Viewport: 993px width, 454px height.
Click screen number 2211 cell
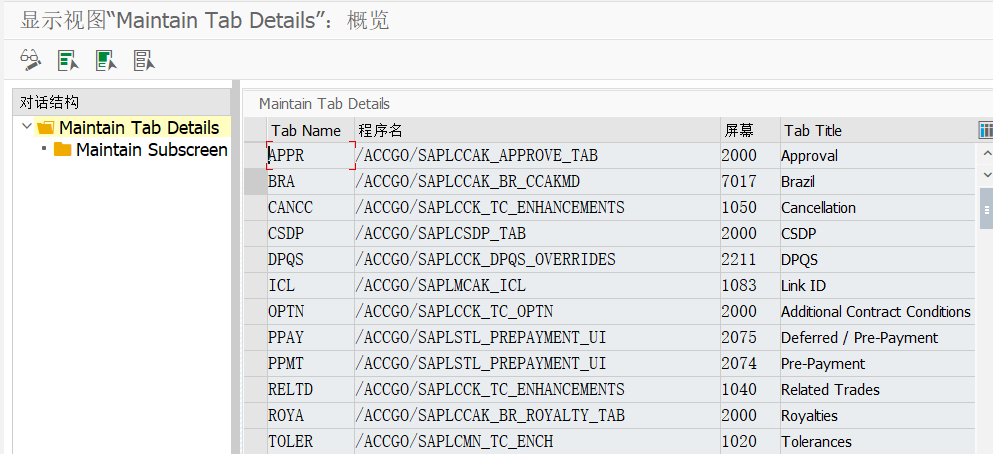(x=750, y=260)
